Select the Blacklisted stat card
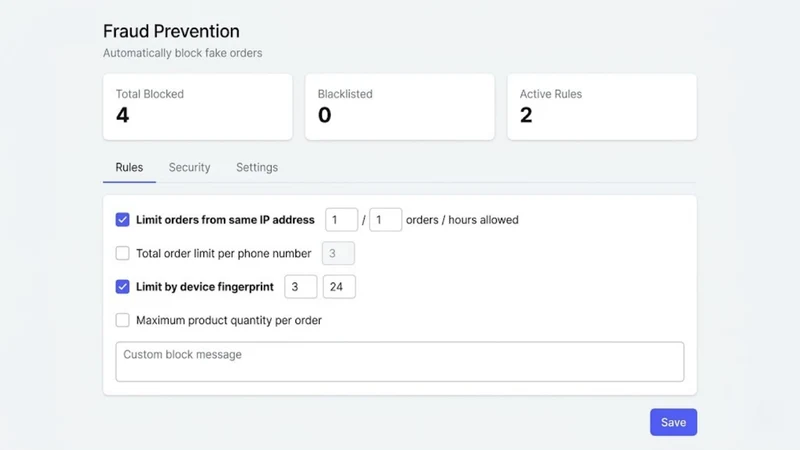This screenshot has height=450, width=800. (399, 107)
